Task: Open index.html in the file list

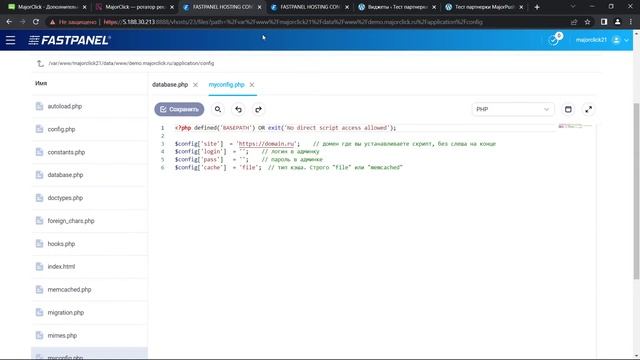Action: [x=89, y=267]
